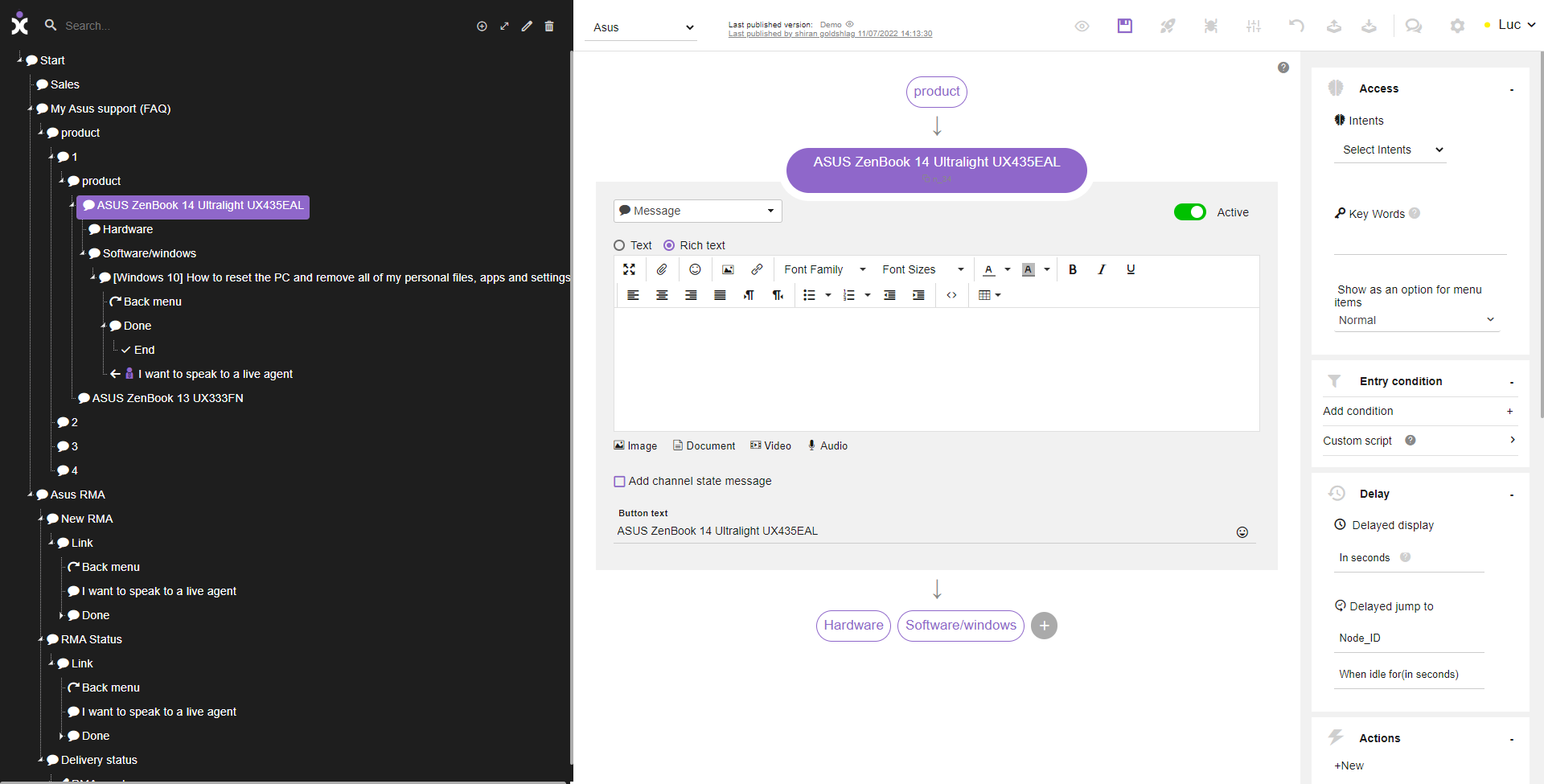Viewport: 1544px width, 784px height.
Task: Check Add channel state message
Action: [619, 482]
